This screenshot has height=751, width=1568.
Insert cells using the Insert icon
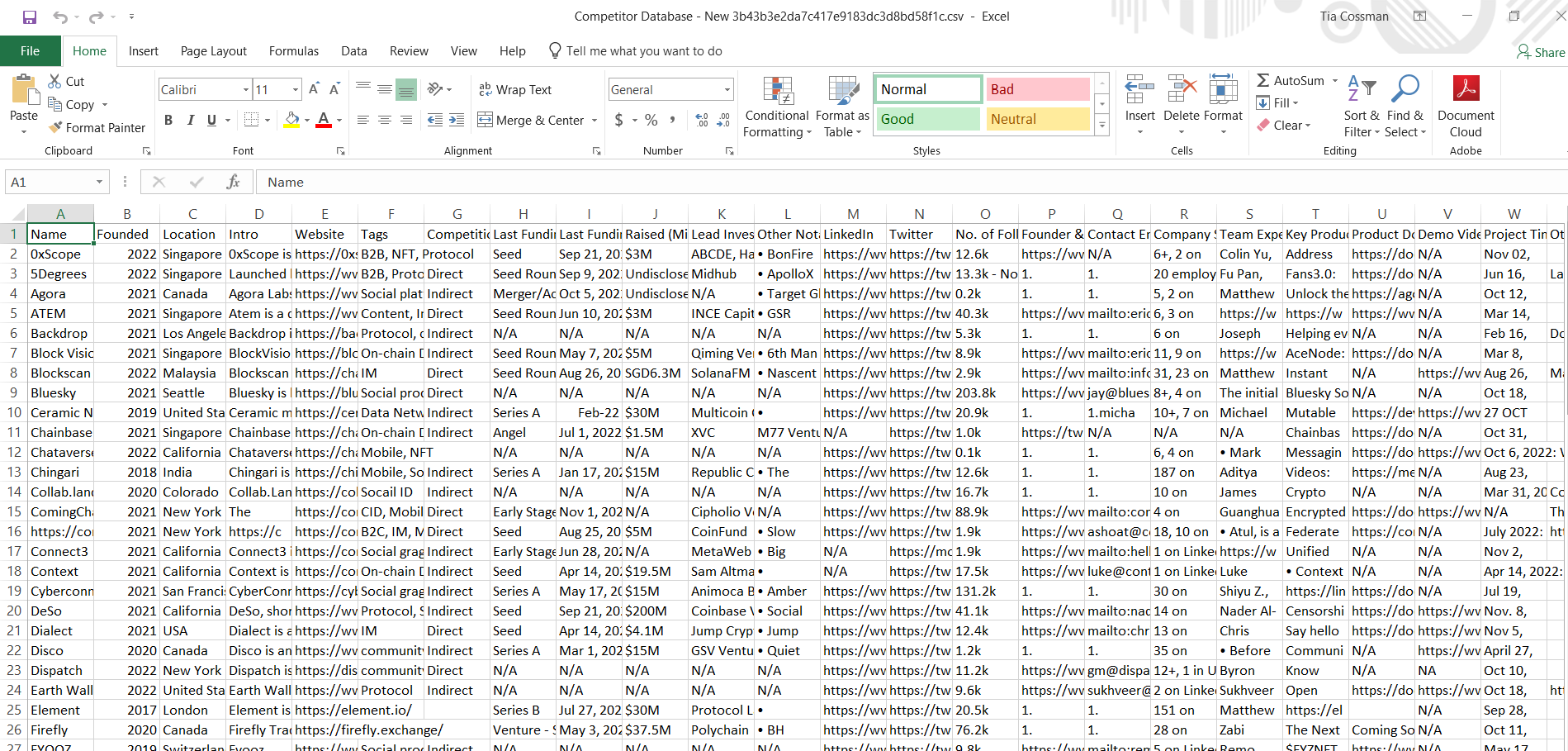(1139, 89)
